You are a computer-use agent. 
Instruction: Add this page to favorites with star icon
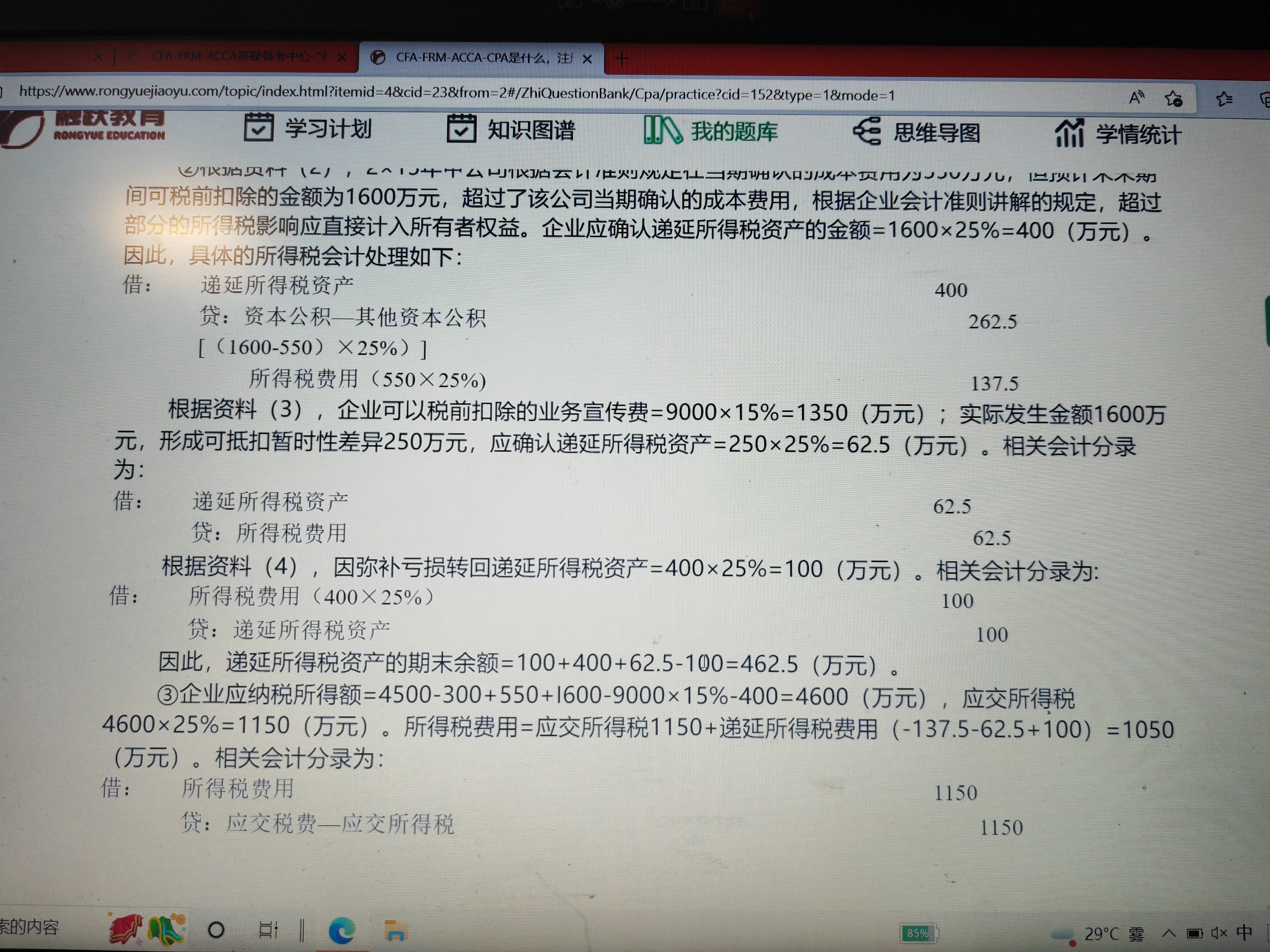tap(1174, 99)
